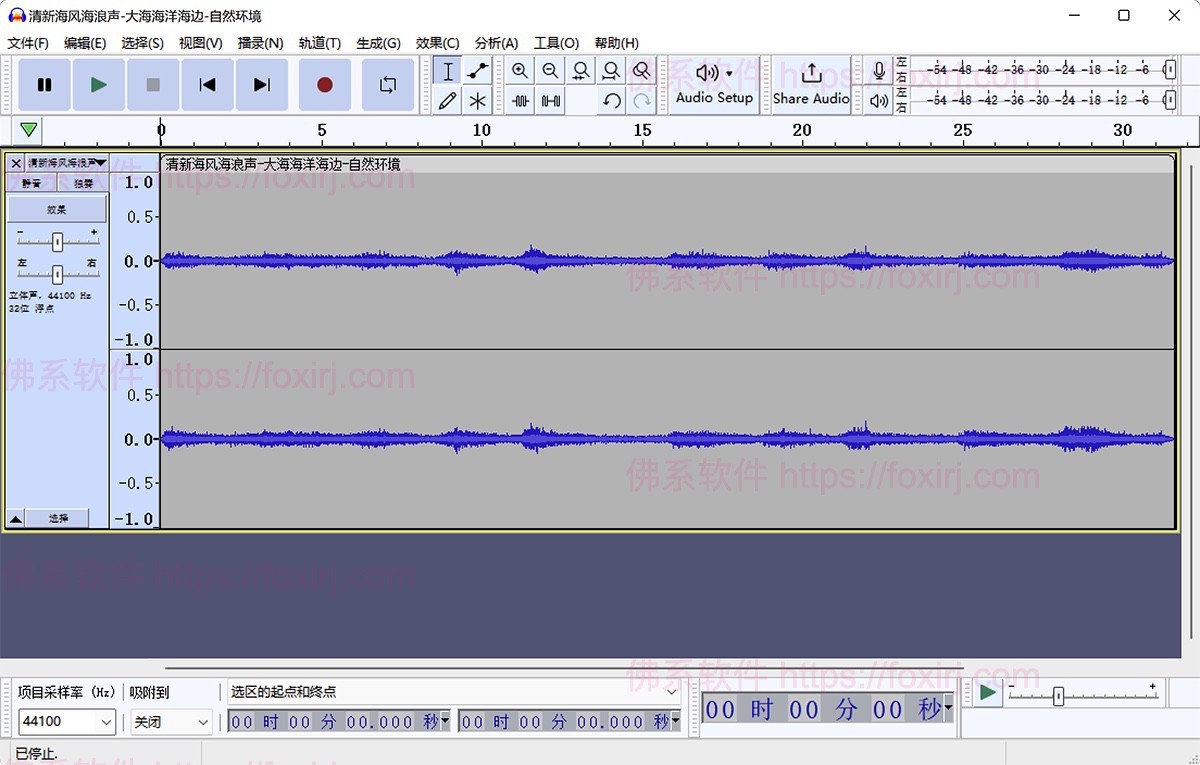Click the Zoom In magnifier icon

[x=520, y=70]
